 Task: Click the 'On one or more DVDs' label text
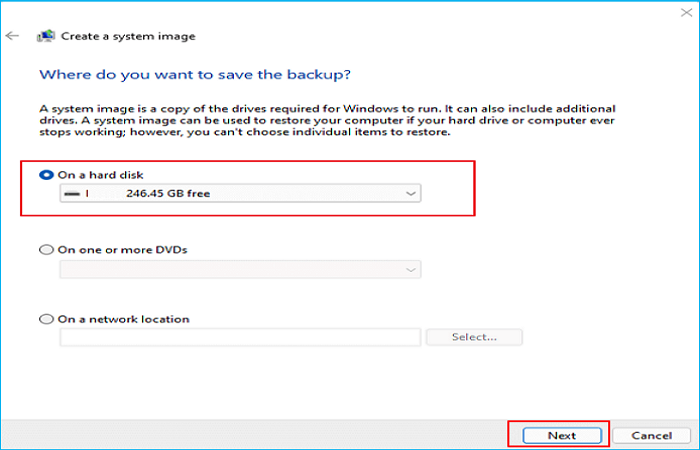click(x=123, y=250)
